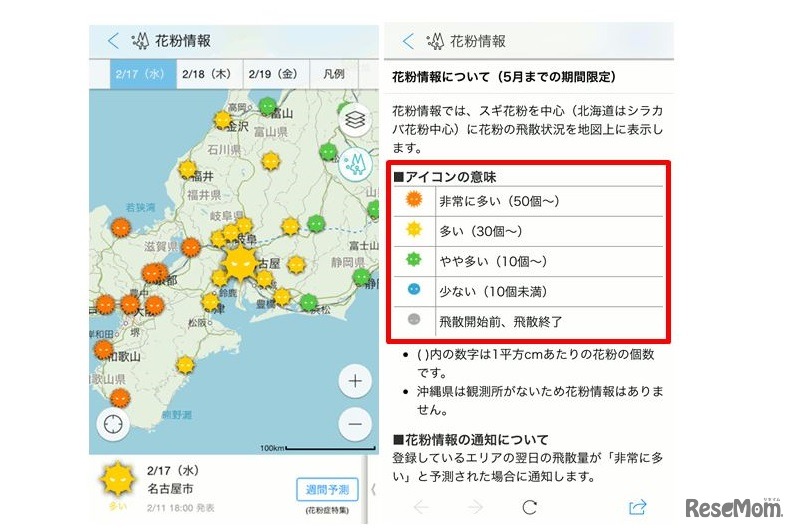This screenshot has width=796, height=531.
Task: Click the orange legend icon for very high
Action: coord(414,199)
